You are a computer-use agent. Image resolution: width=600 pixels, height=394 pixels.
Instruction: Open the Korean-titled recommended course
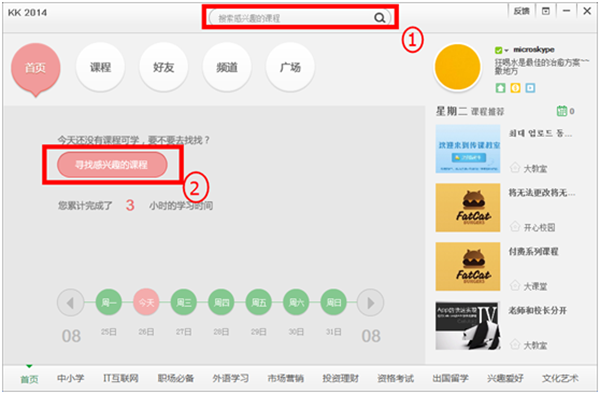540,133
